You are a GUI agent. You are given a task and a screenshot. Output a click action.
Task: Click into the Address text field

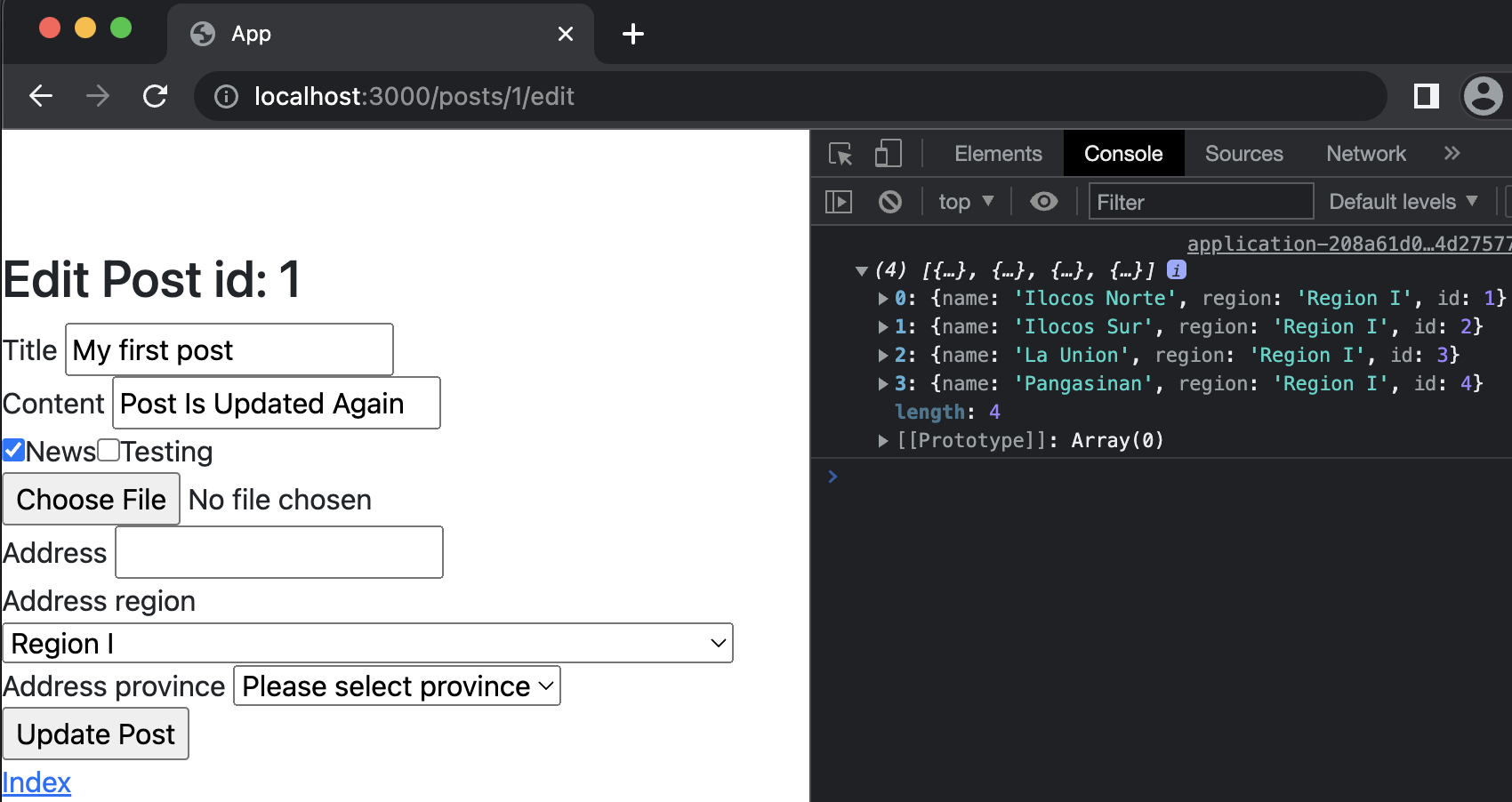[x=279, y=552]
